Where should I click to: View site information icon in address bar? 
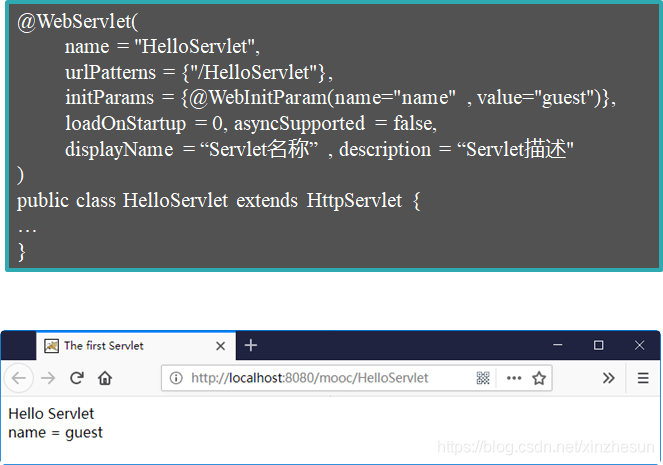pos(176,378)
